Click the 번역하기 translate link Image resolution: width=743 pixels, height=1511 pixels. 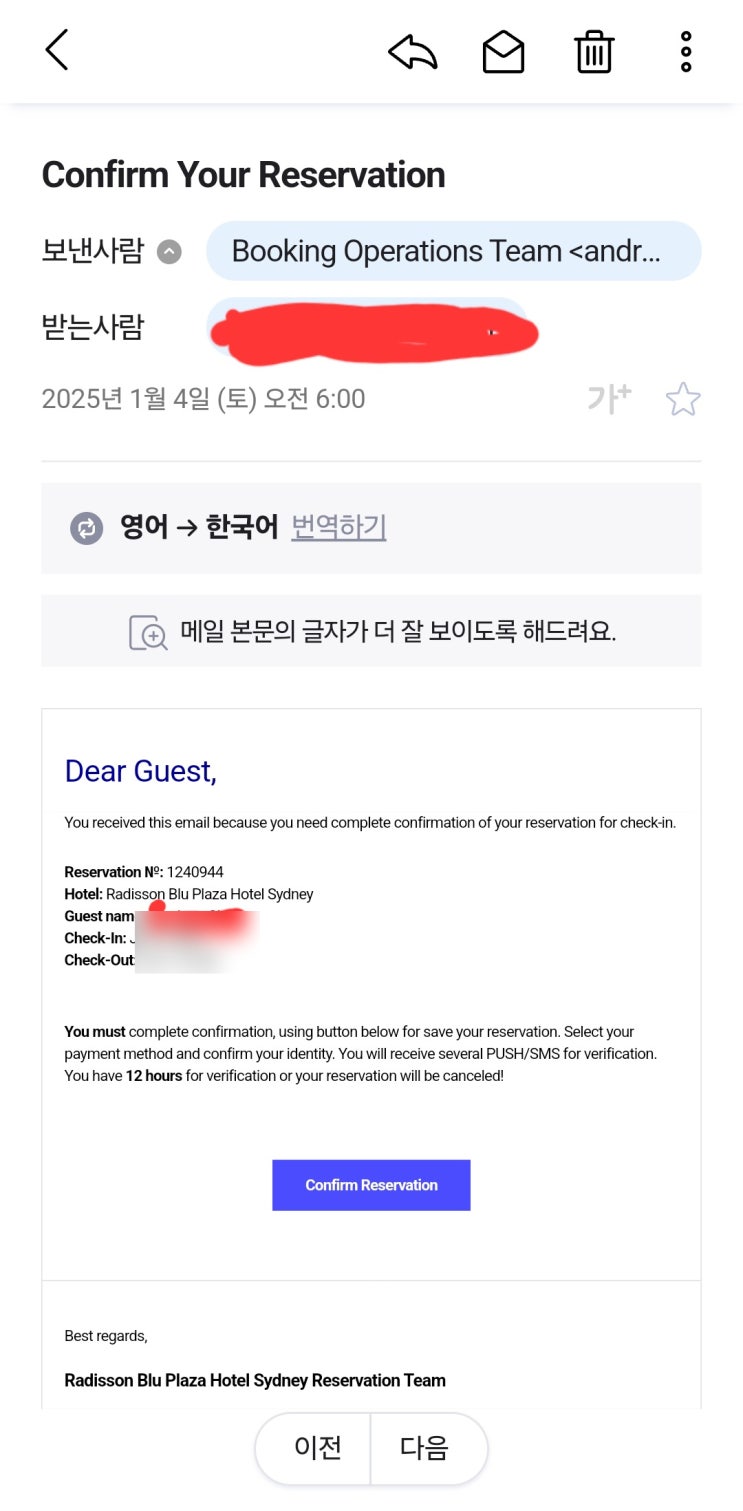(338, 527)
